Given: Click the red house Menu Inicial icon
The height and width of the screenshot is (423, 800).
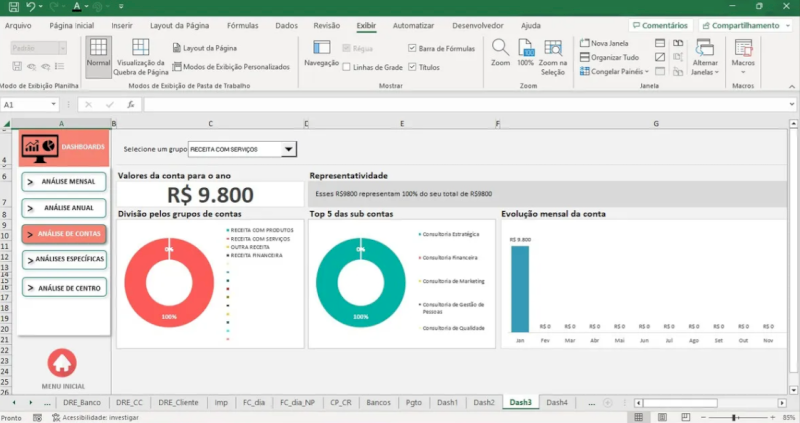Looking at the screenshot, I should (x=62, y=362).
